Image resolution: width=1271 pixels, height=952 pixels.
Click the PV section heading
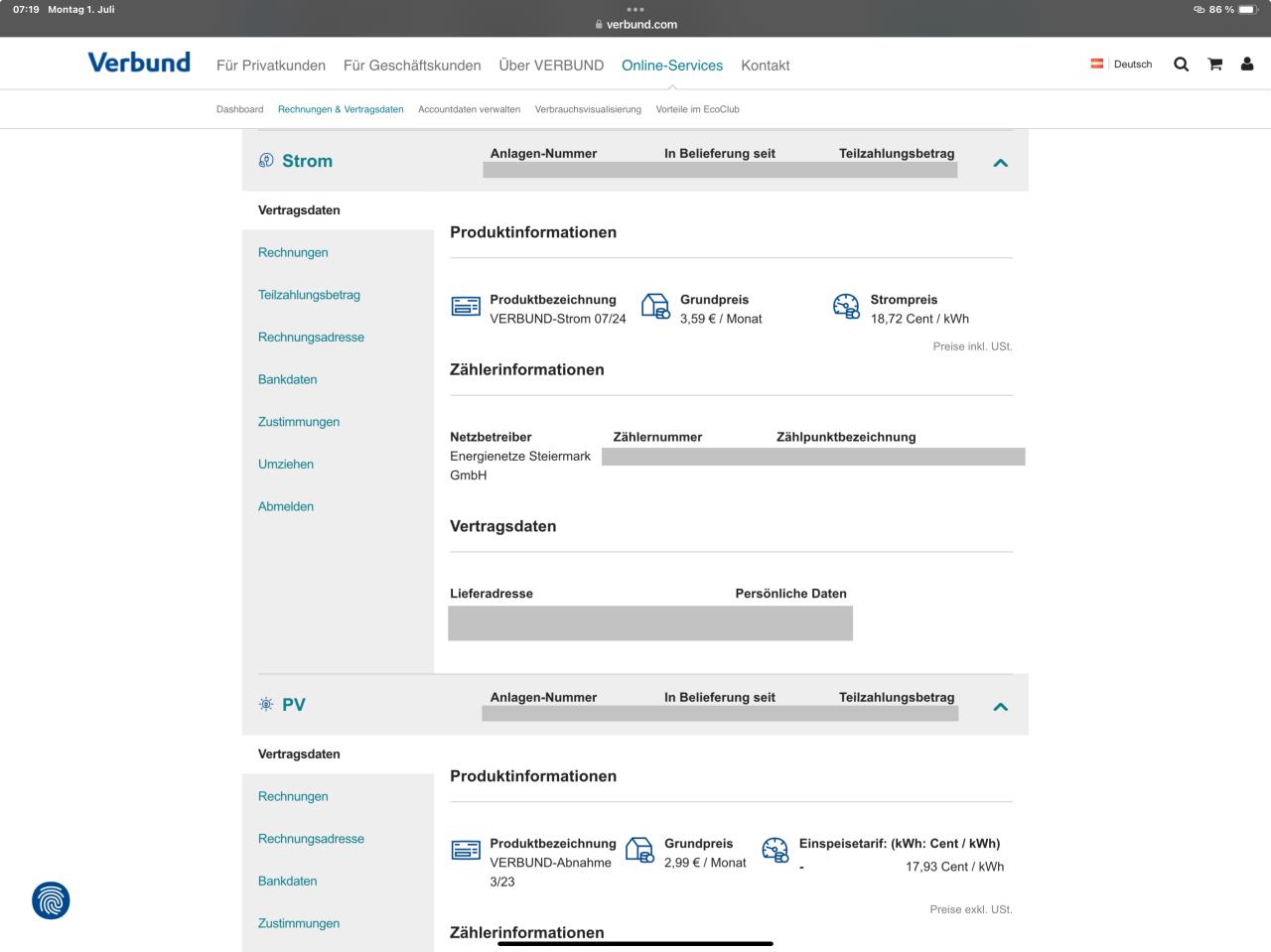[294, 705]
